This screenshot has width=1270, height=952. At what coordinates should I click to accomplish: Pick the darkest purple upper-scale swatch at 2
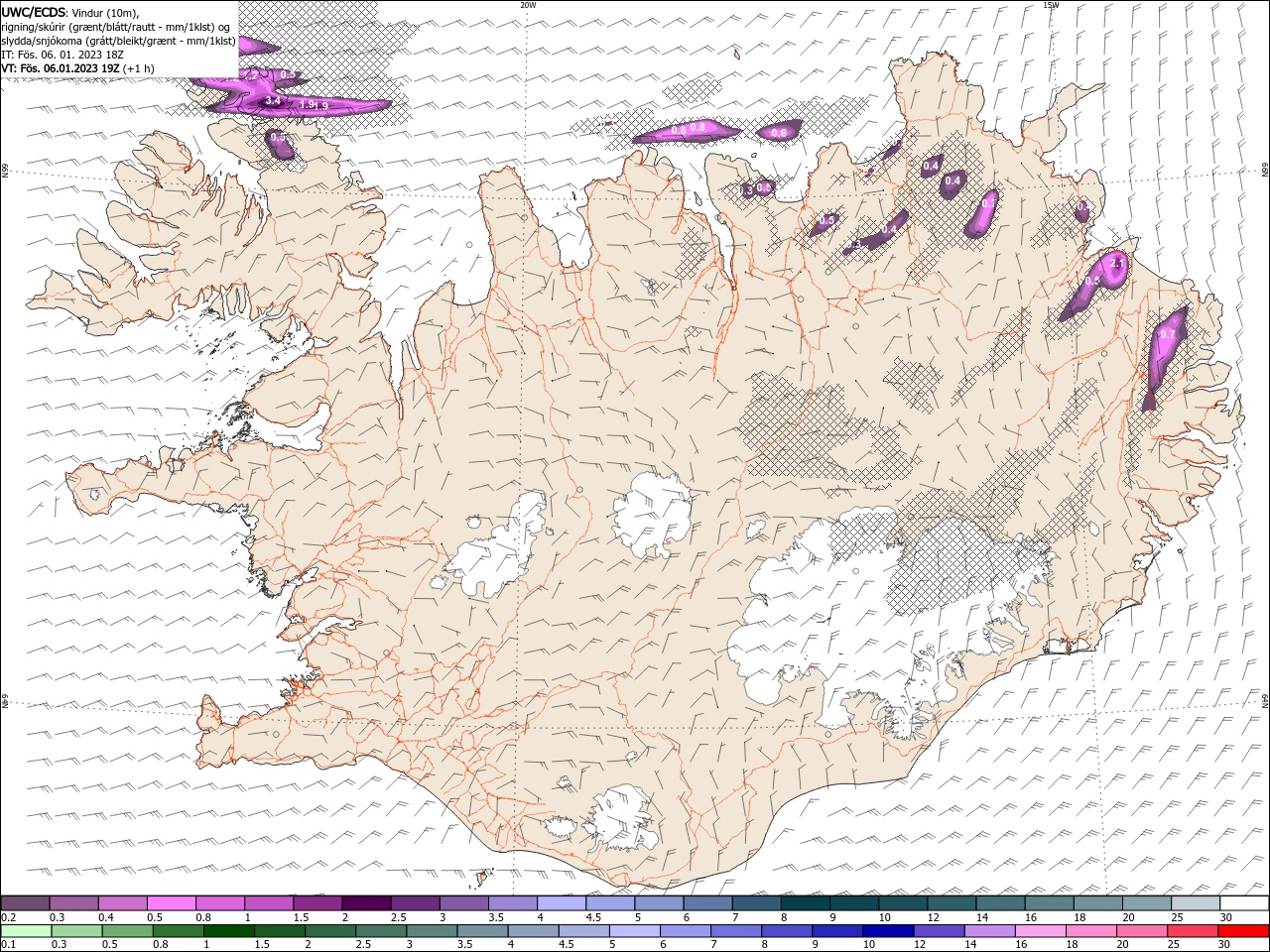click(x=366, y=902)
